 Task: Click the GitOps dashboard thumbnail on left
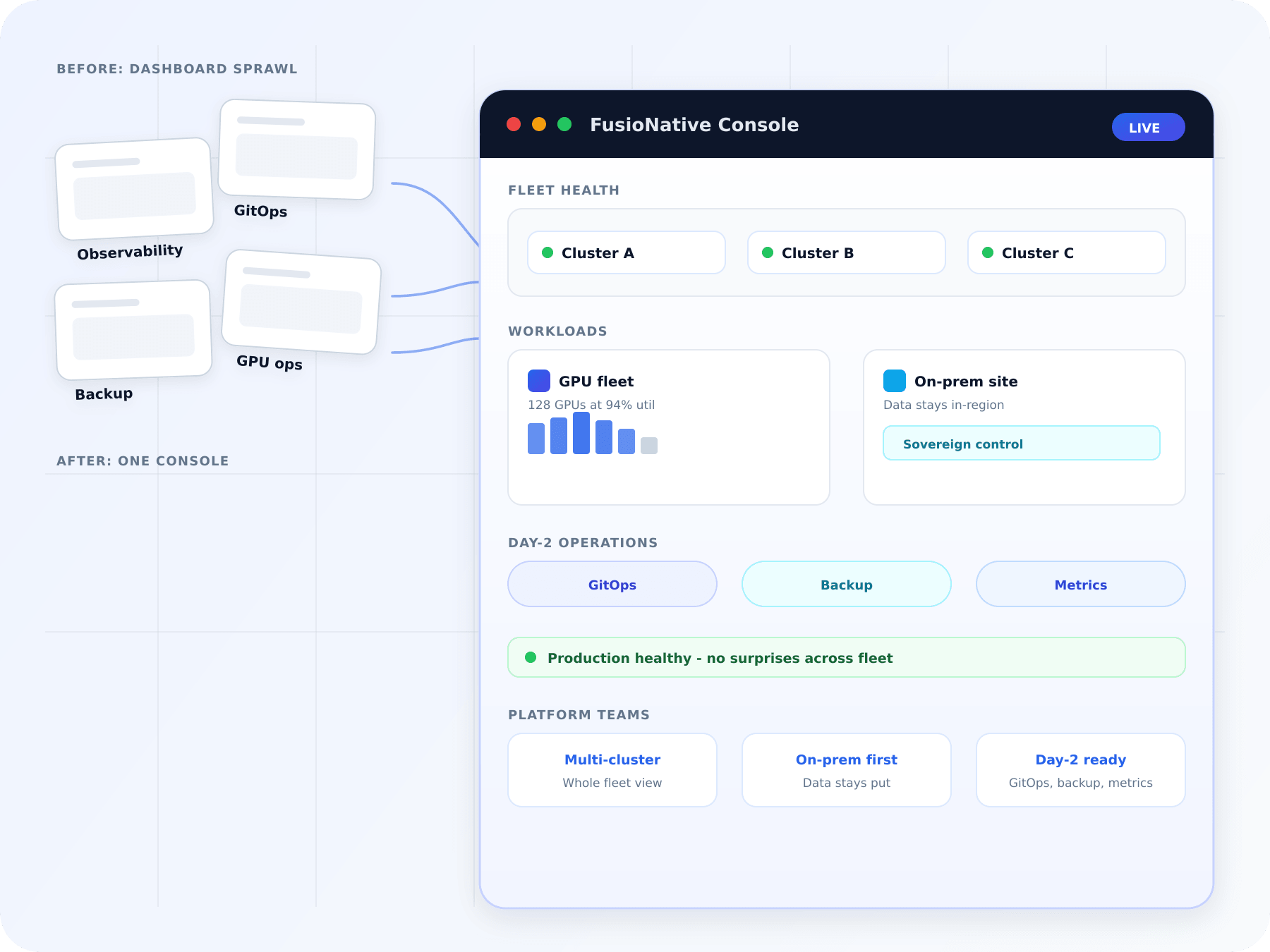pyautogui.click(x=296, y=149)
